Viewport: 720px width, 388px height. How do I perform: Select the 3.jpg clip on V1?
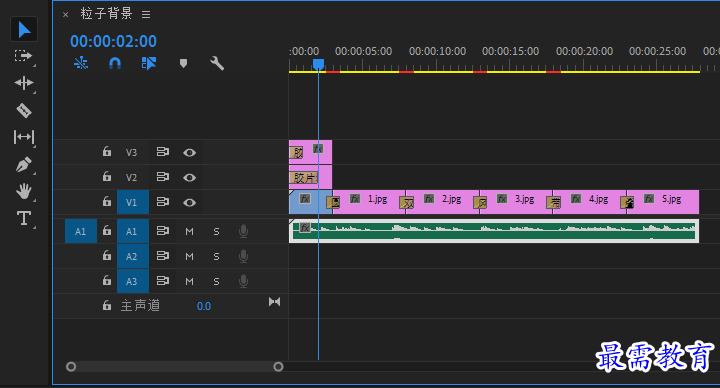[x=516, y=202]
